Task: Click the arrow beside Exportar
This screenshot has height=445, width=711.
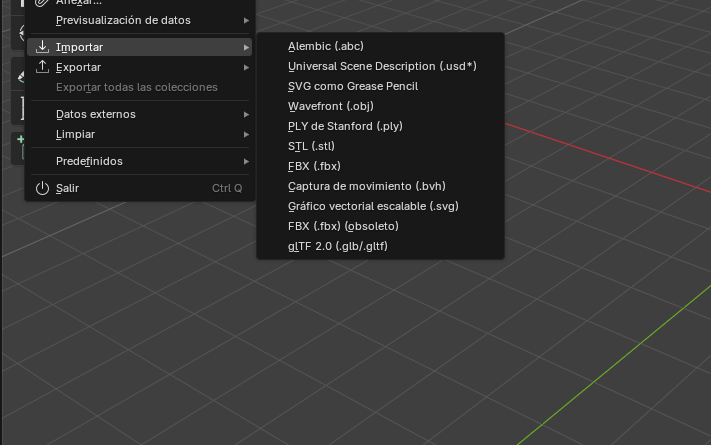Action: pos(246,68)
